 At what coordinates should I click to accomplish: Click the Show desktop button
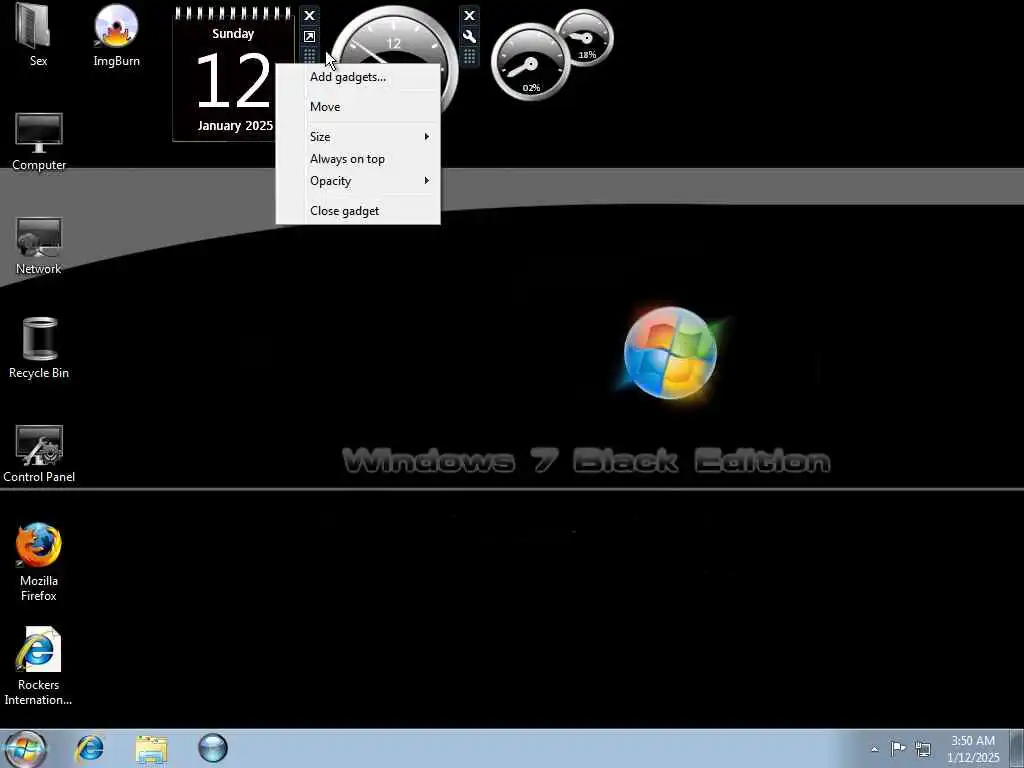[x=1017, y=748]
